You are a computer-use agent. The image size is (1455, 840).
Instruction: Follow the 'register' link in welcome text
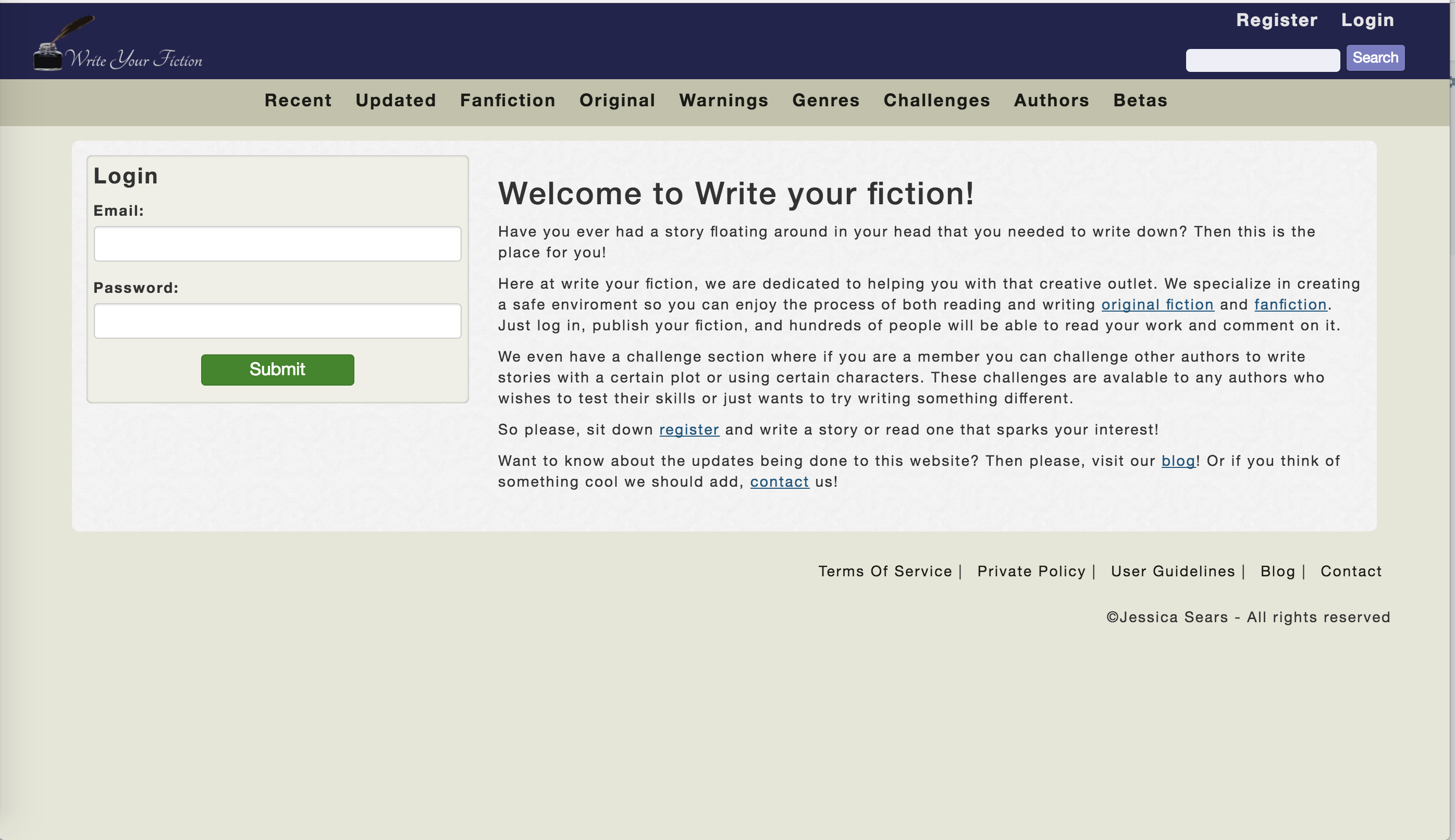click(689, 430)
